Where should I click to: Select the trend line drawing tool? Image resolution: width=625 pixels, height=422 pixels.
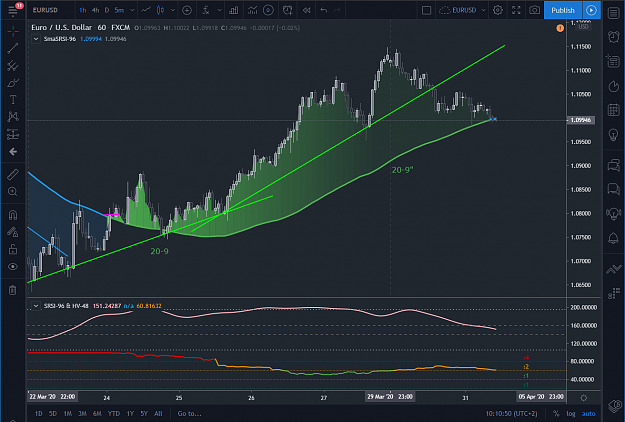pos(13,48)
